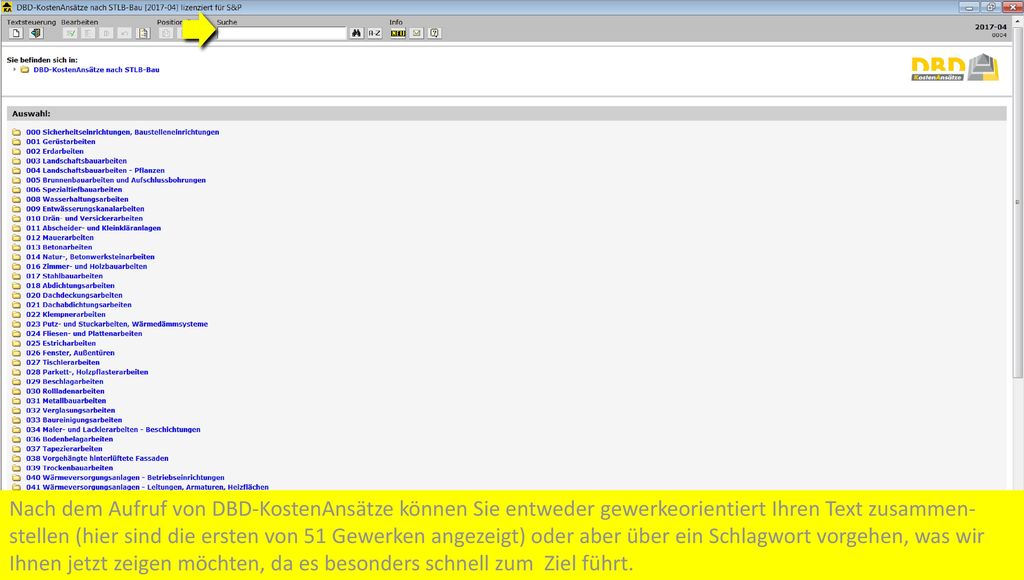
Task: Open 040 Wärmeversorgungsanlagen - Betriebseinrichtungen
Action: (125, 477)
